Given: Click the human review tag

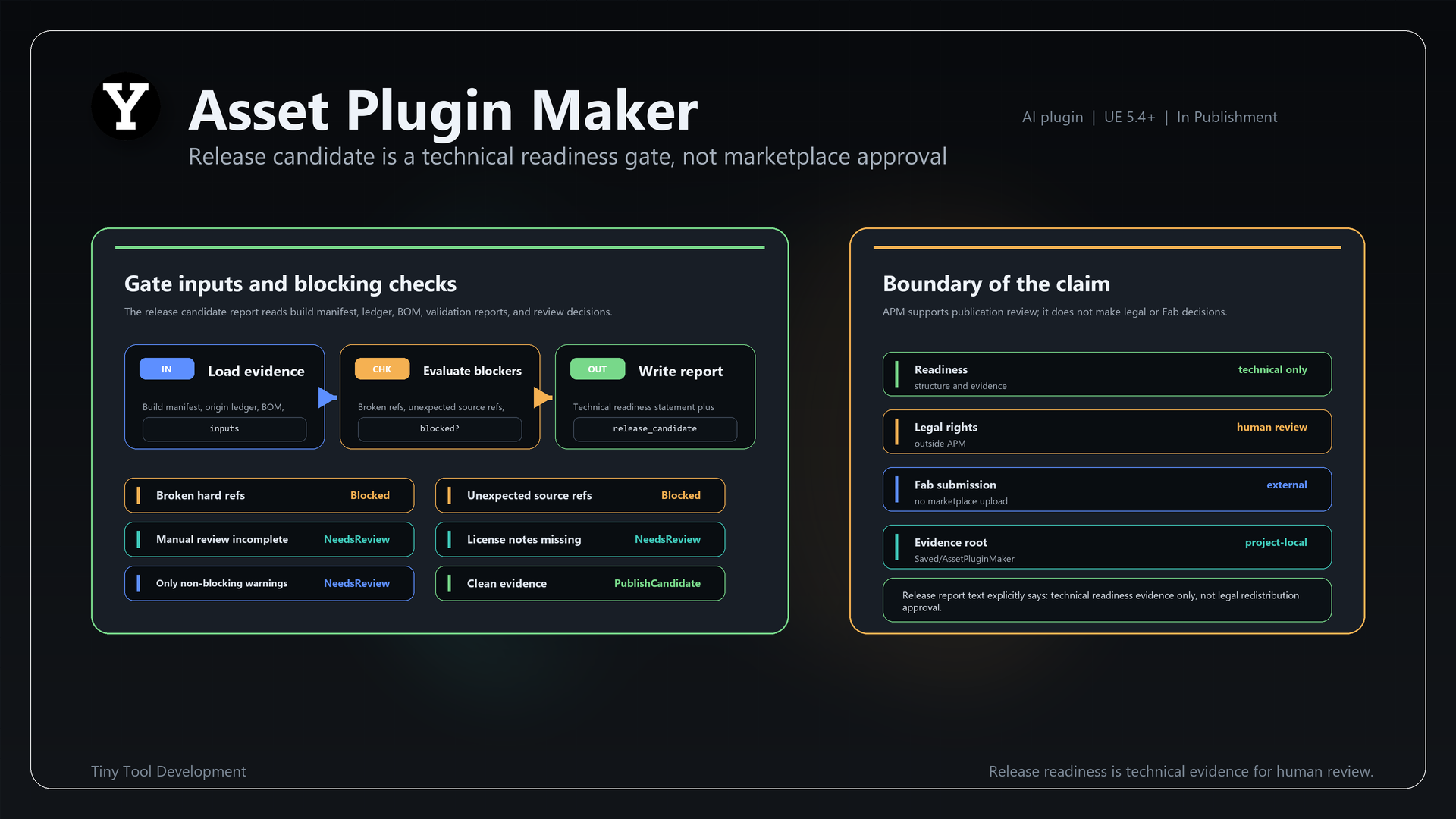Looking at the screenshot, I should pos(1272,427).
